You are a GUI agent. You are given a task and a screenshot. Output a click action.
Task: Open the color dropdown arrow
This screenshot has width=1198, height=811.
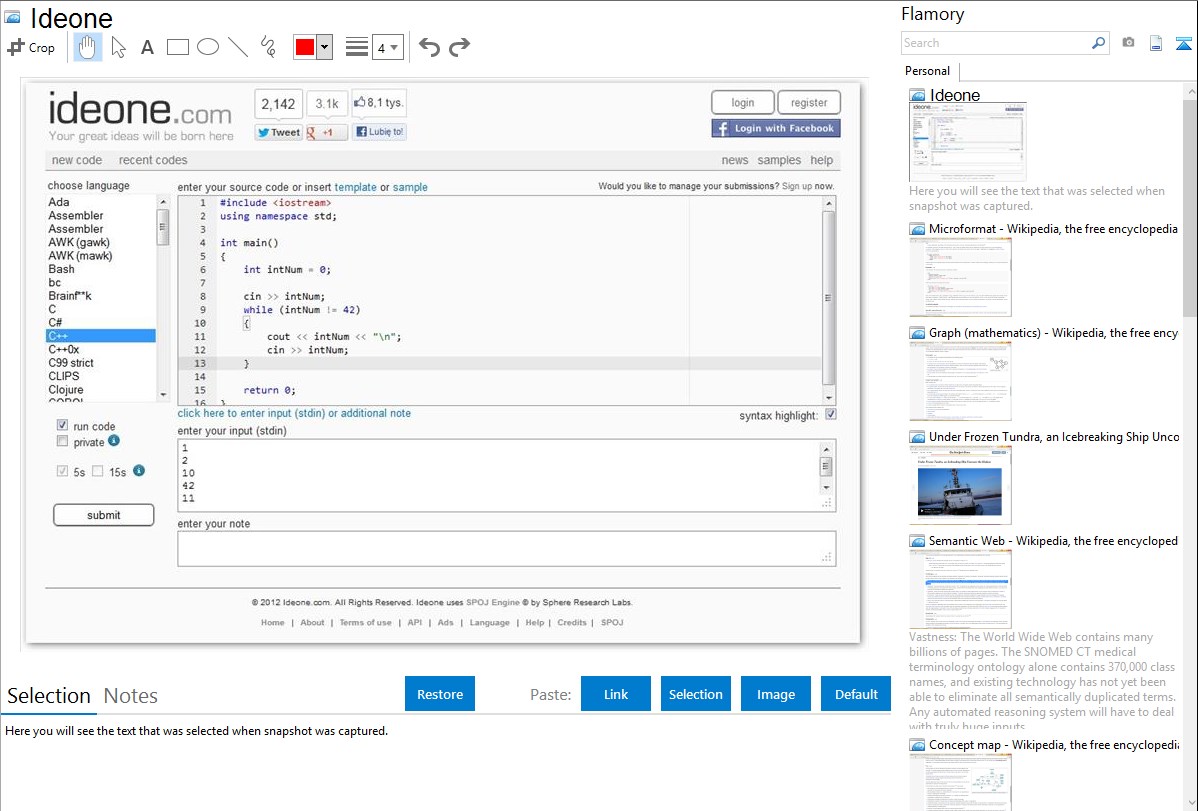325,47
